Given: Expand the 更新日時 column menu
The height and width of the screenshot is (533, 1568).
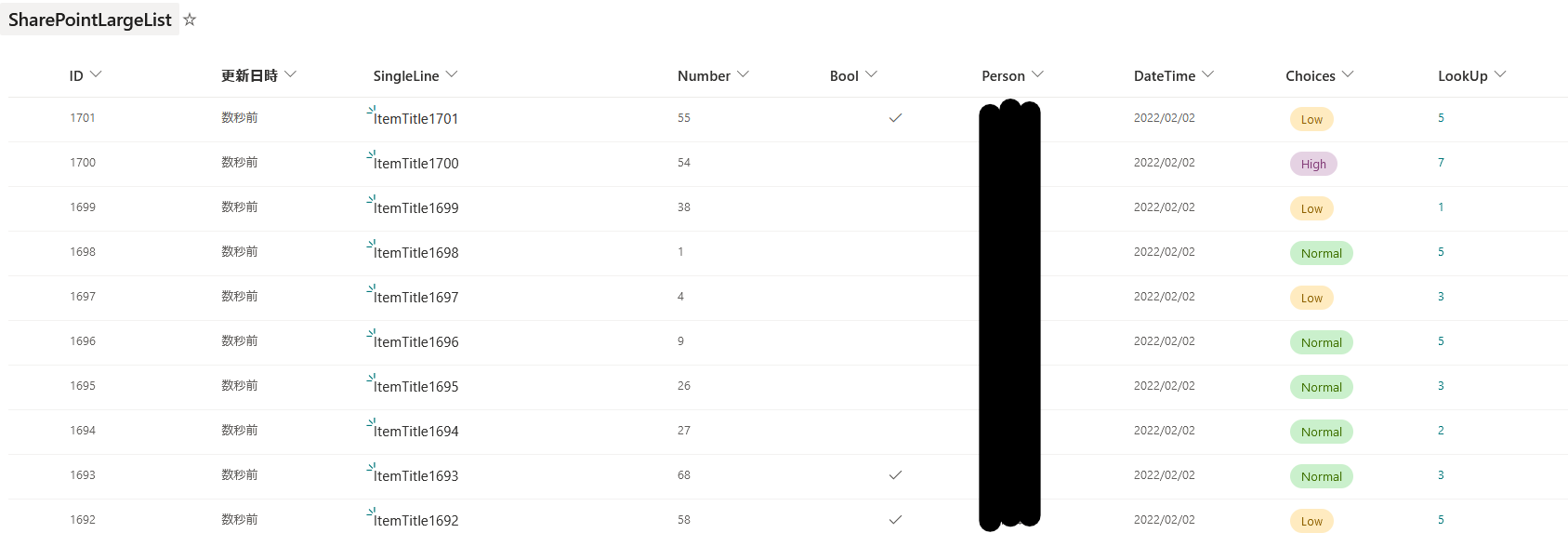Looking at the screenshot, I should point(291,74).
